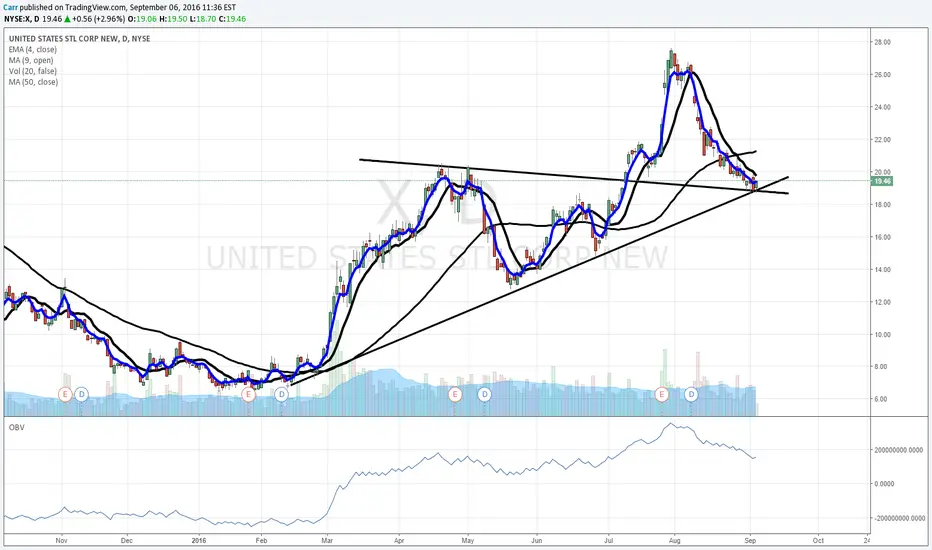This screenshot has height=550, width=932.
Task: Open the Carr author link
Action: click(10, 8)
